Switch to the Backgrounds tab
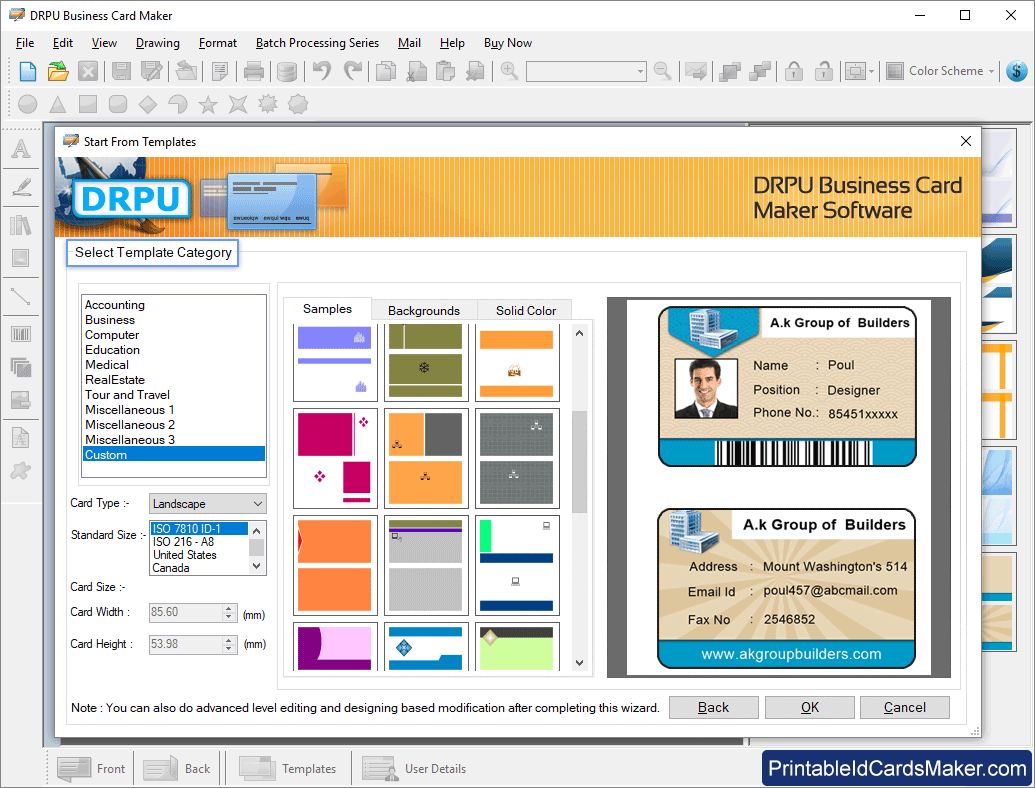The width and height of the screenshot is (1035, 788). 424,311
